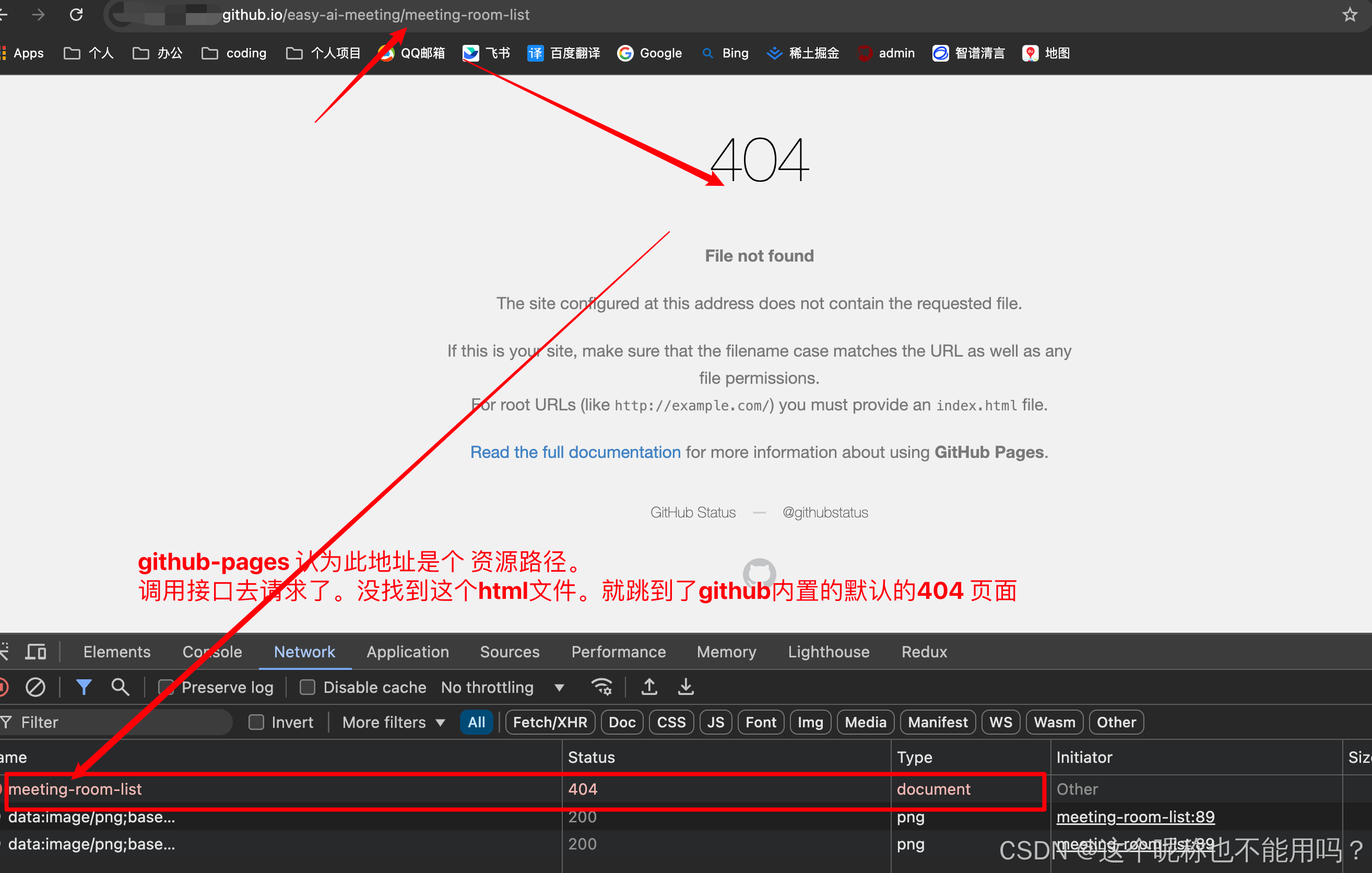Filter requests by Fetch/XHR
1372x873 pixels.
550,722
